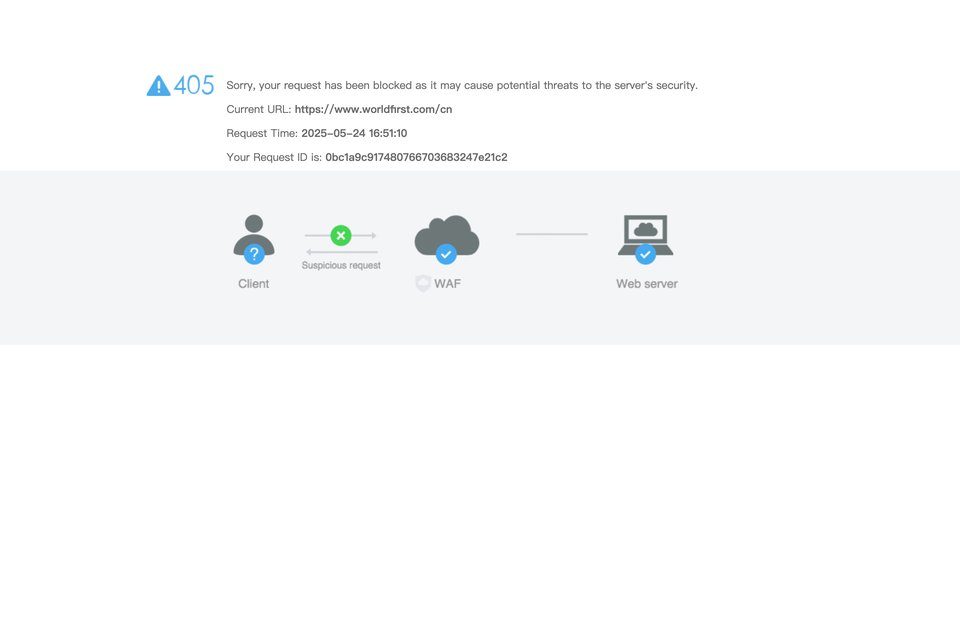The image size is (960, 627).
Task: Select the blocked request apology message
Action: pos(462,85)
